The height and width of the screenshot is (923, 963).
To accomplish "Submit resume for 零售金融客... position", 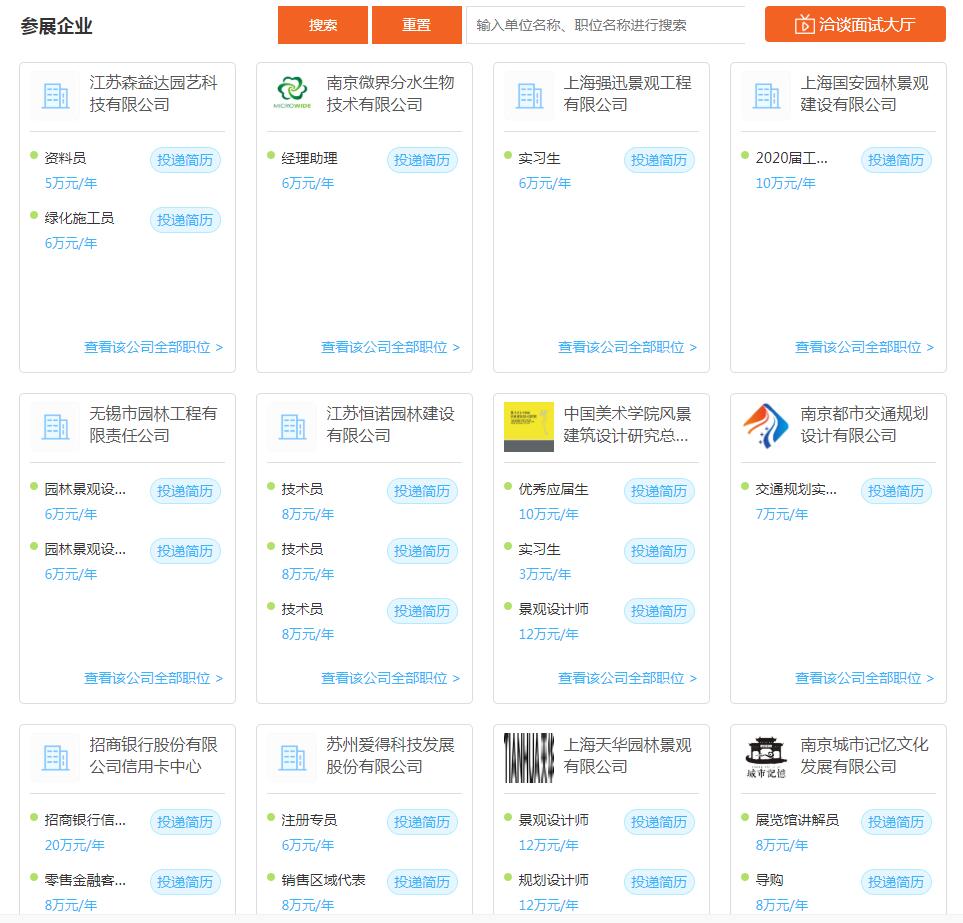I will click(x=185, y=882).
